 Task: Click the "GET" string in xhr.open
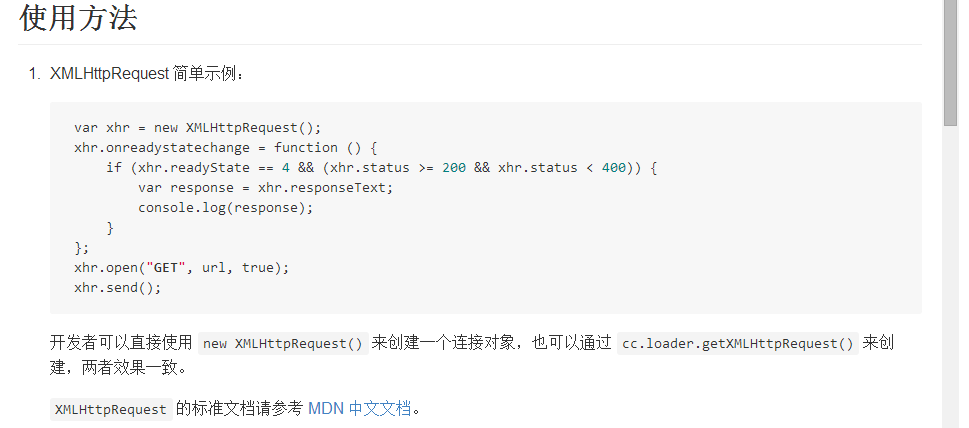tap(167, 268)
